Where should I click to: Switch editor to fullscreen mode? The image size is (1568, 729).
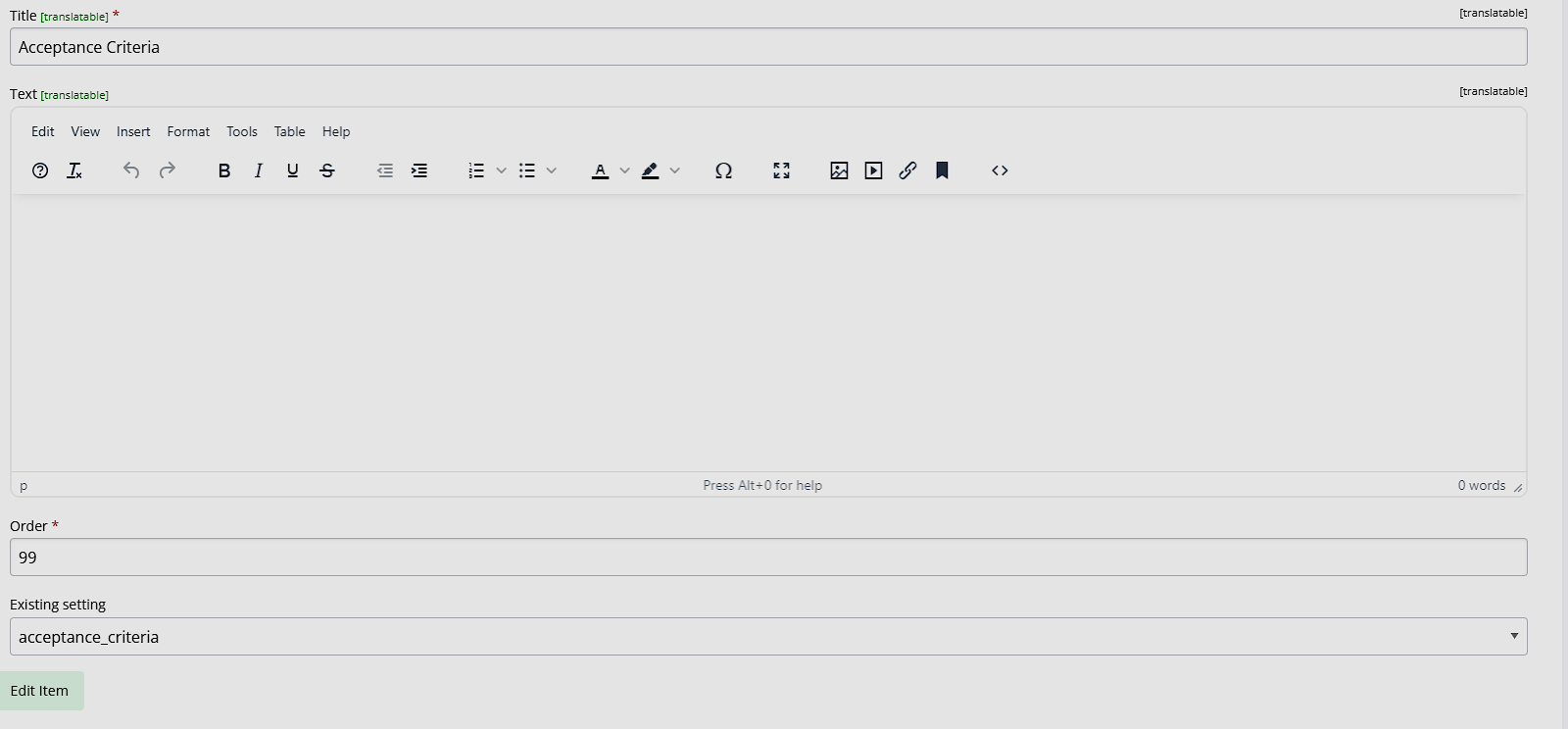pos(781,170)
